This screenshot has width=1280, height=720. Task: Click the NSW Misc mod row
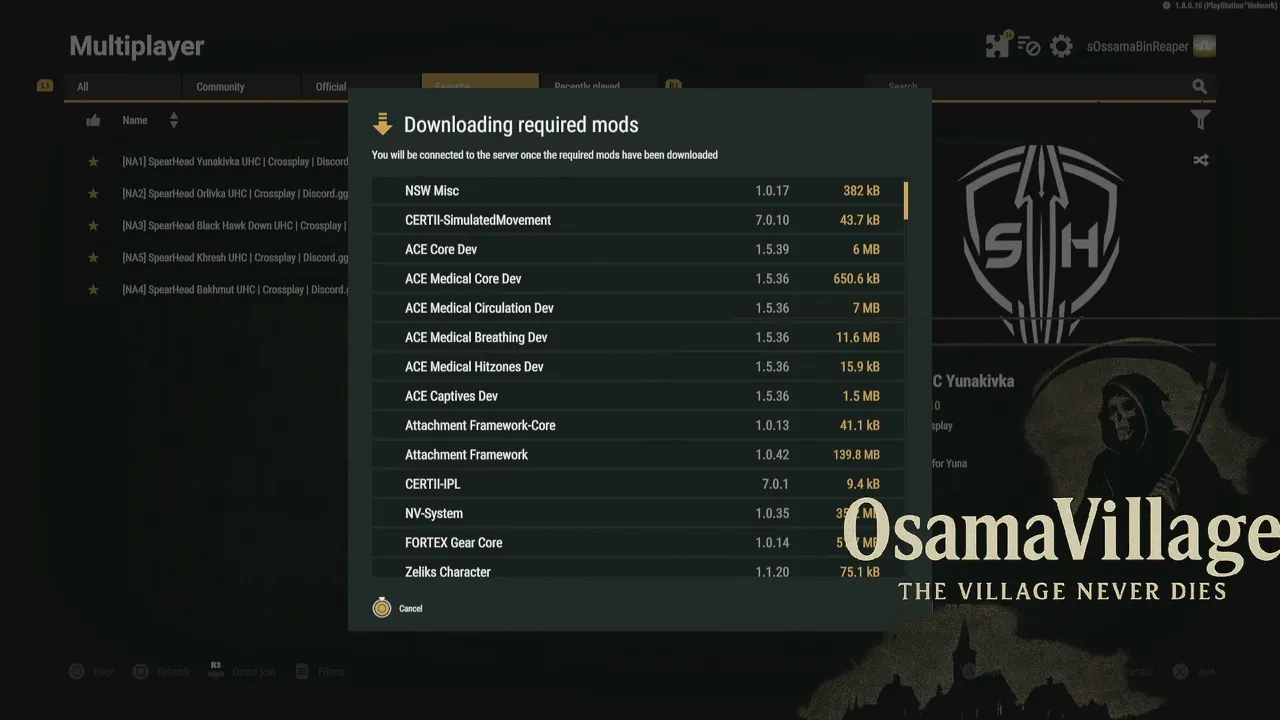[x=637, y=191]
